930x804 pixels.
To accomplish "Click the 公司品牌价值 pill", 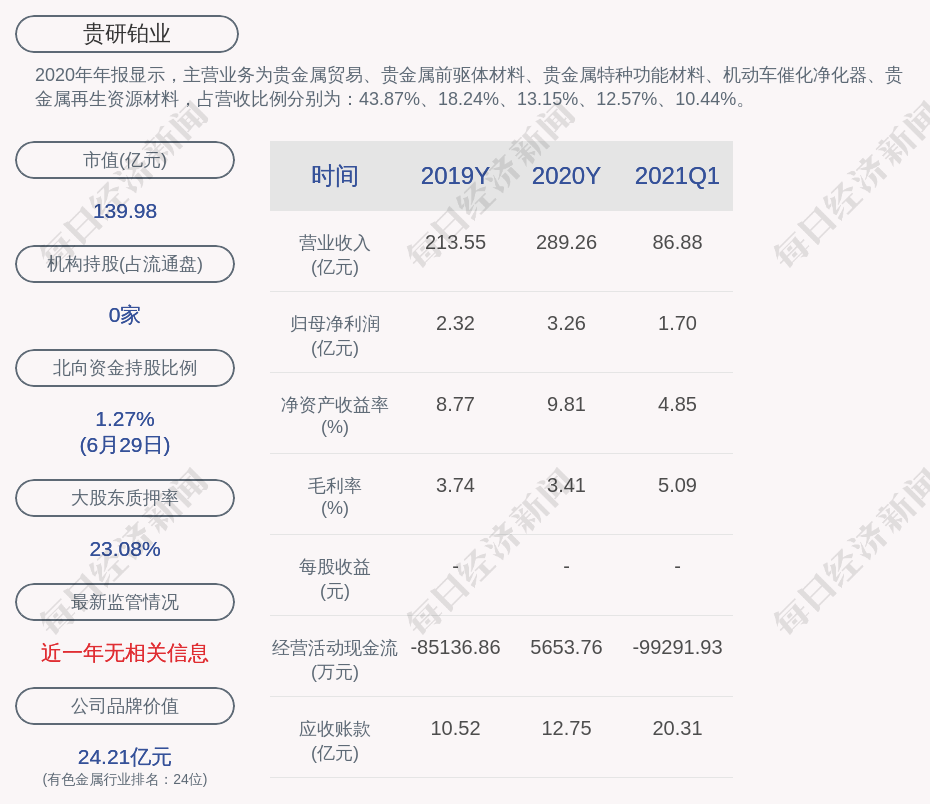I will tap(125, 706).
